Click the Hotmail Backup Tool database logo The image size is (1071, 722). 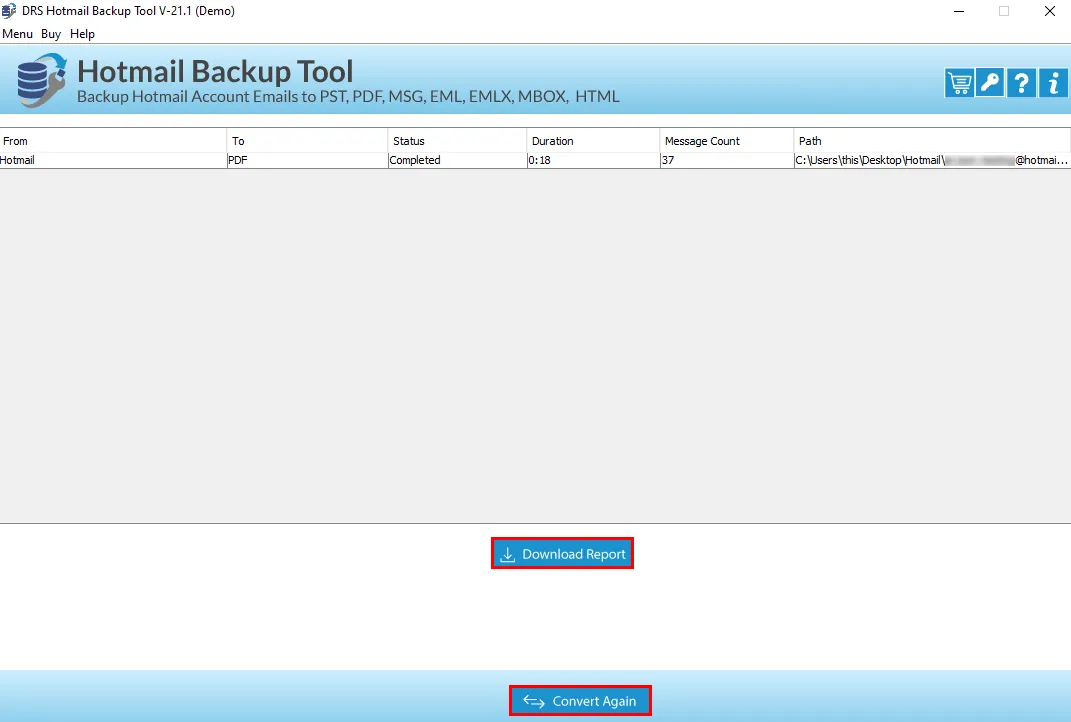(42, 80)
